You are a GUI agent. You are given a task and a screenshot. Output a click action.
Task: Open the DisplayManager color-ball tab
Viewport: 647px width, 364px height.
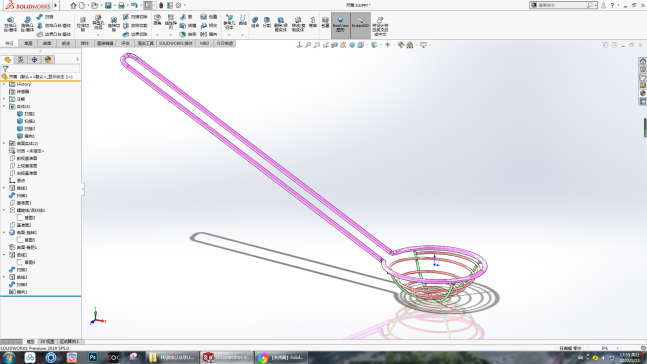[48, 60]
